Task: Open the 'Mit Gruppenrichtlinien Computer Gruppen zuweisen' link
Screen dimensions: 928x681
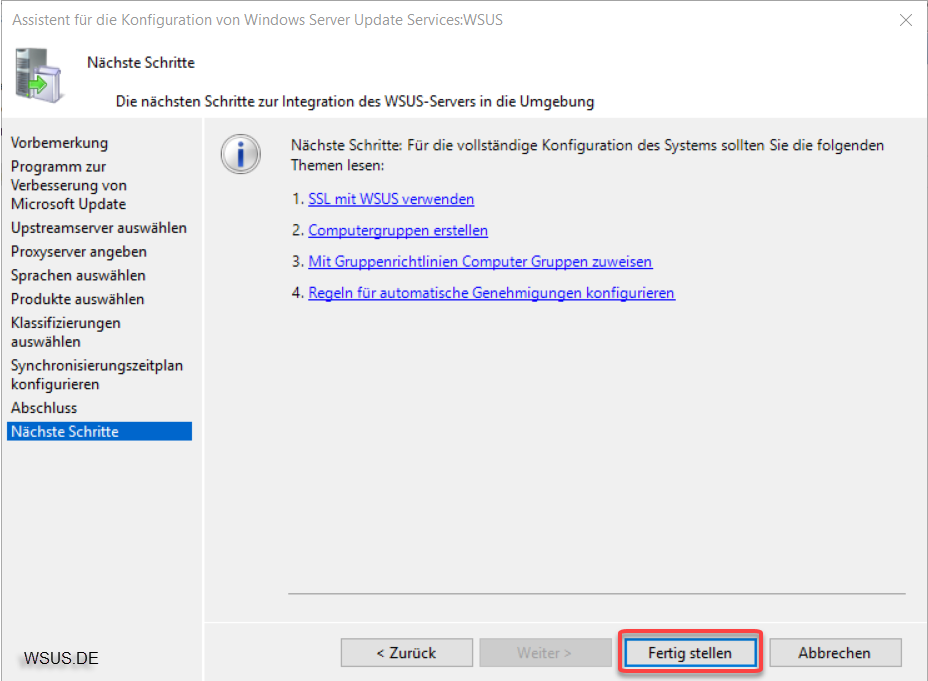Action: point(480,262)
